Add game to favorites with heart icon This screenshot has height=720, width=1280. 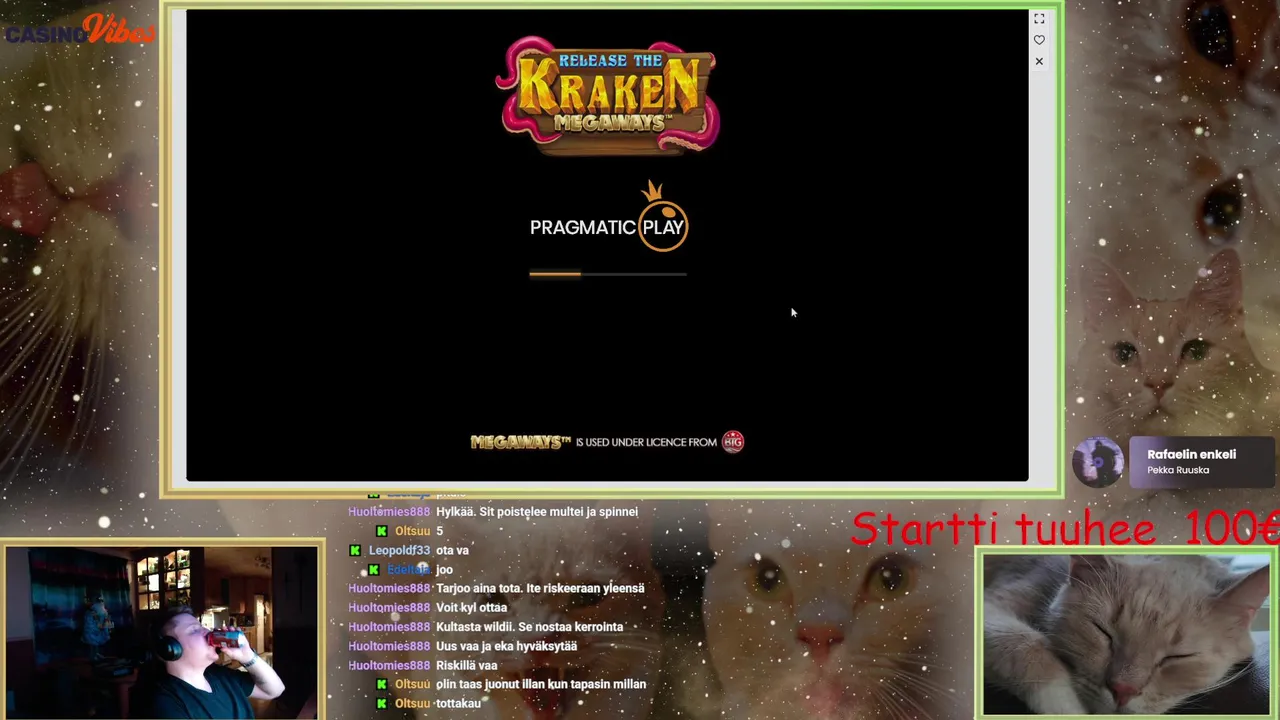[1039, 40]
